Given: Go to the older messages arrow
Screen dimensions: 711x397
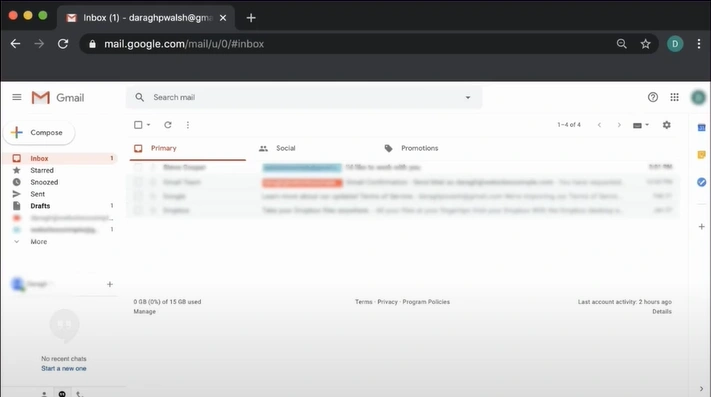Looking at the screenshot, I should [x=619, y=125].
